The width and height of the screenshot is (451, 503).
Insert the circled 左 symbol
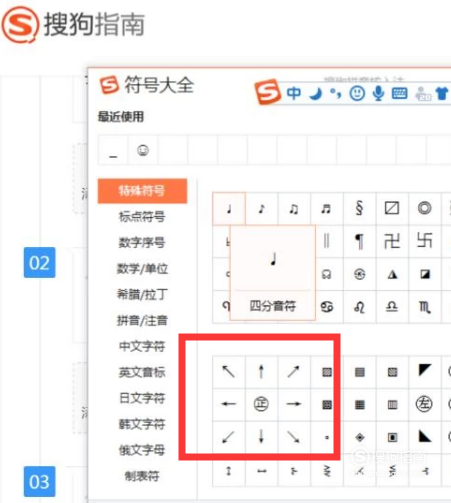click(424, 404)
